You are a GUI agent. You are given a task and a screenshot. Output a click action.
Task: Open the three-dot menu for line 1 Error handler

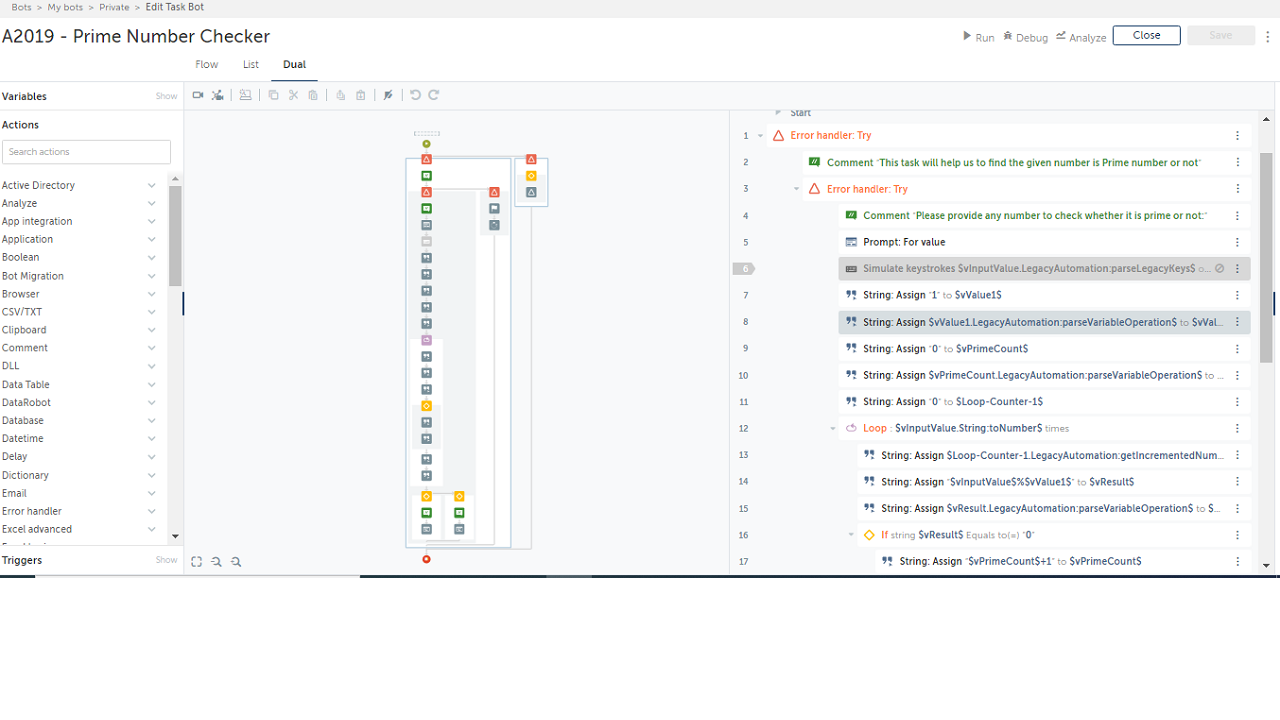(x=1237, y=136)
